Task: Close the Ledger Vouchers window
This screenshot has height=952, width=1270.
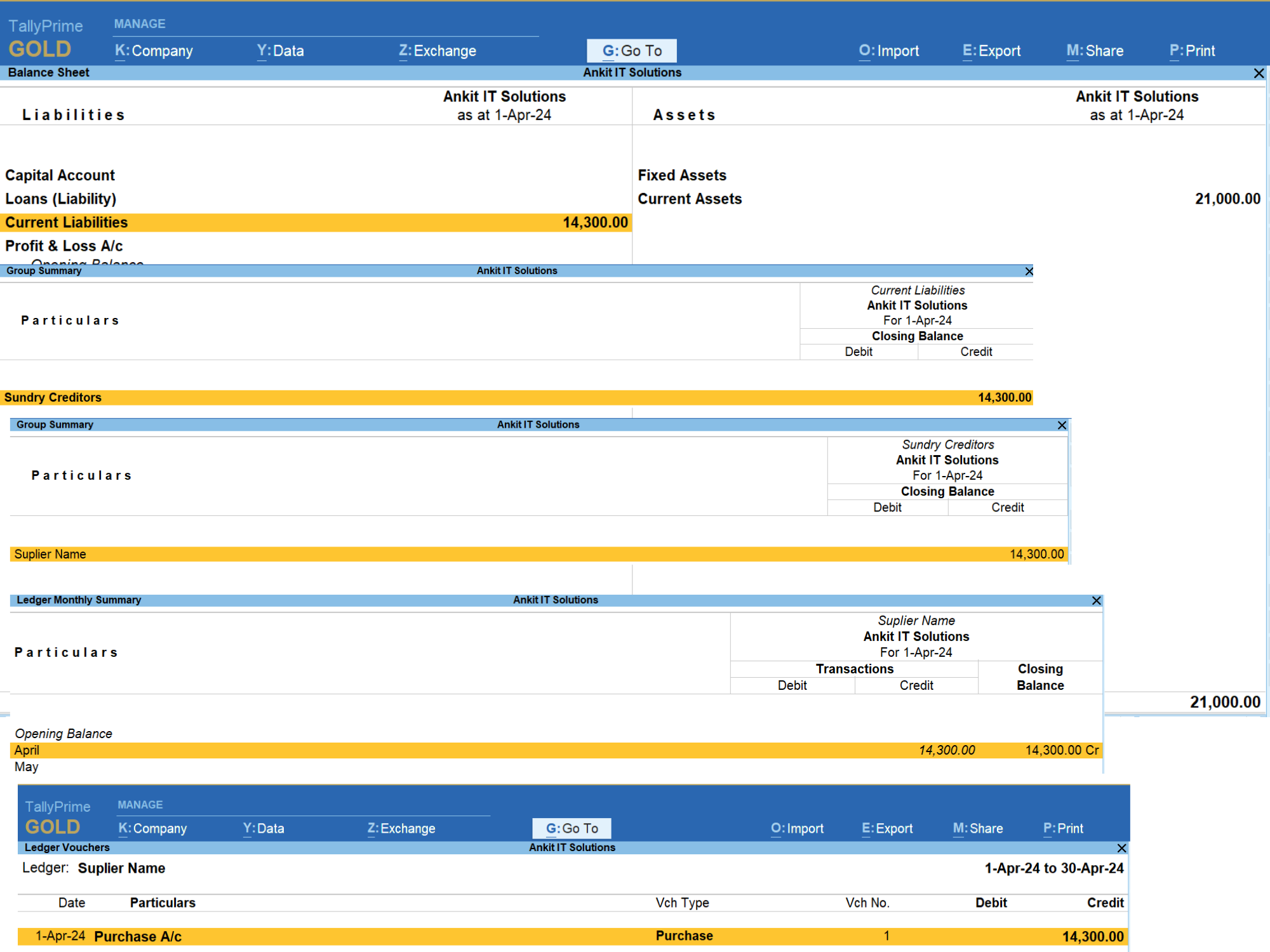Action: point(1121,848)
